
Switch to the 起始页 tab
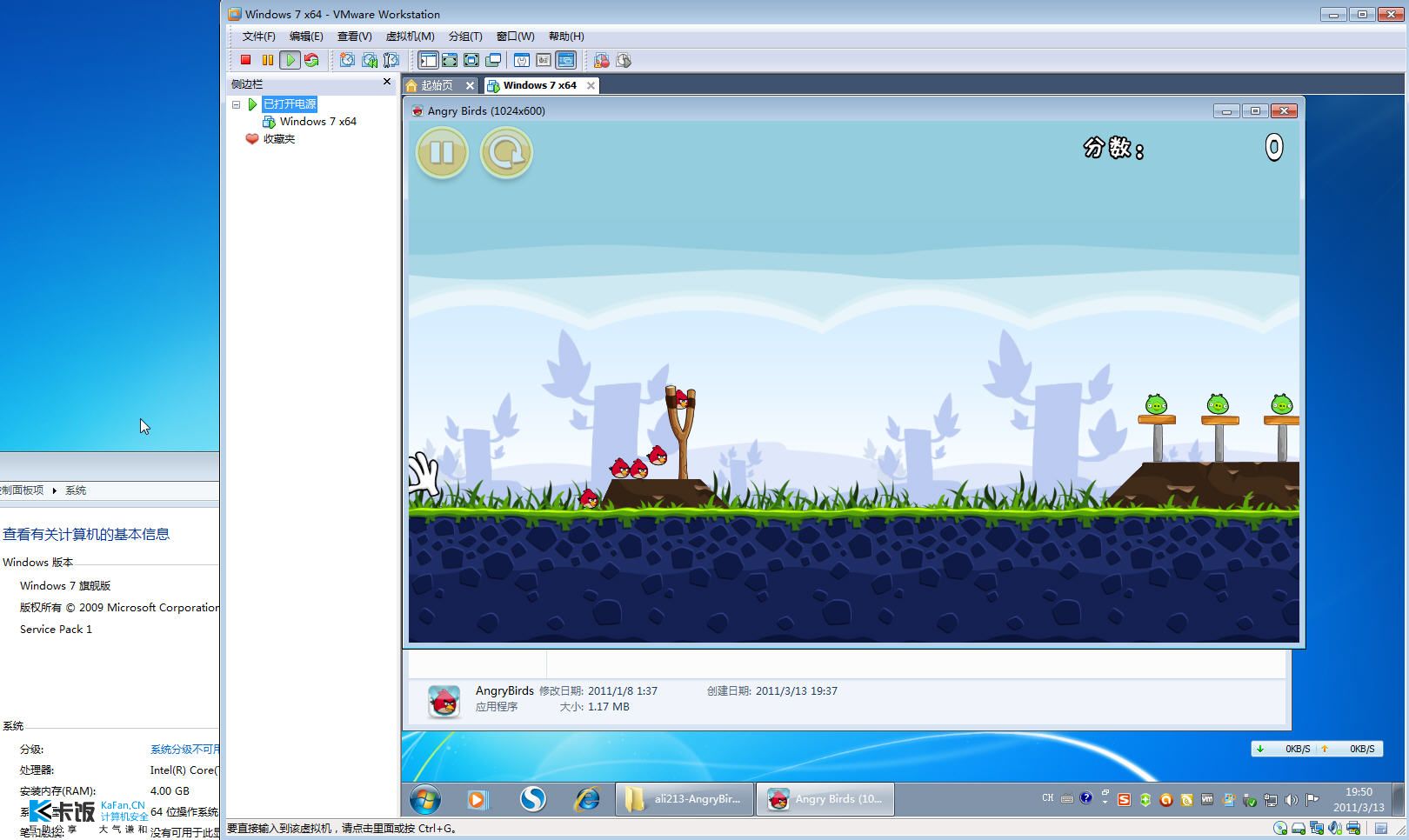pos(437,85)
